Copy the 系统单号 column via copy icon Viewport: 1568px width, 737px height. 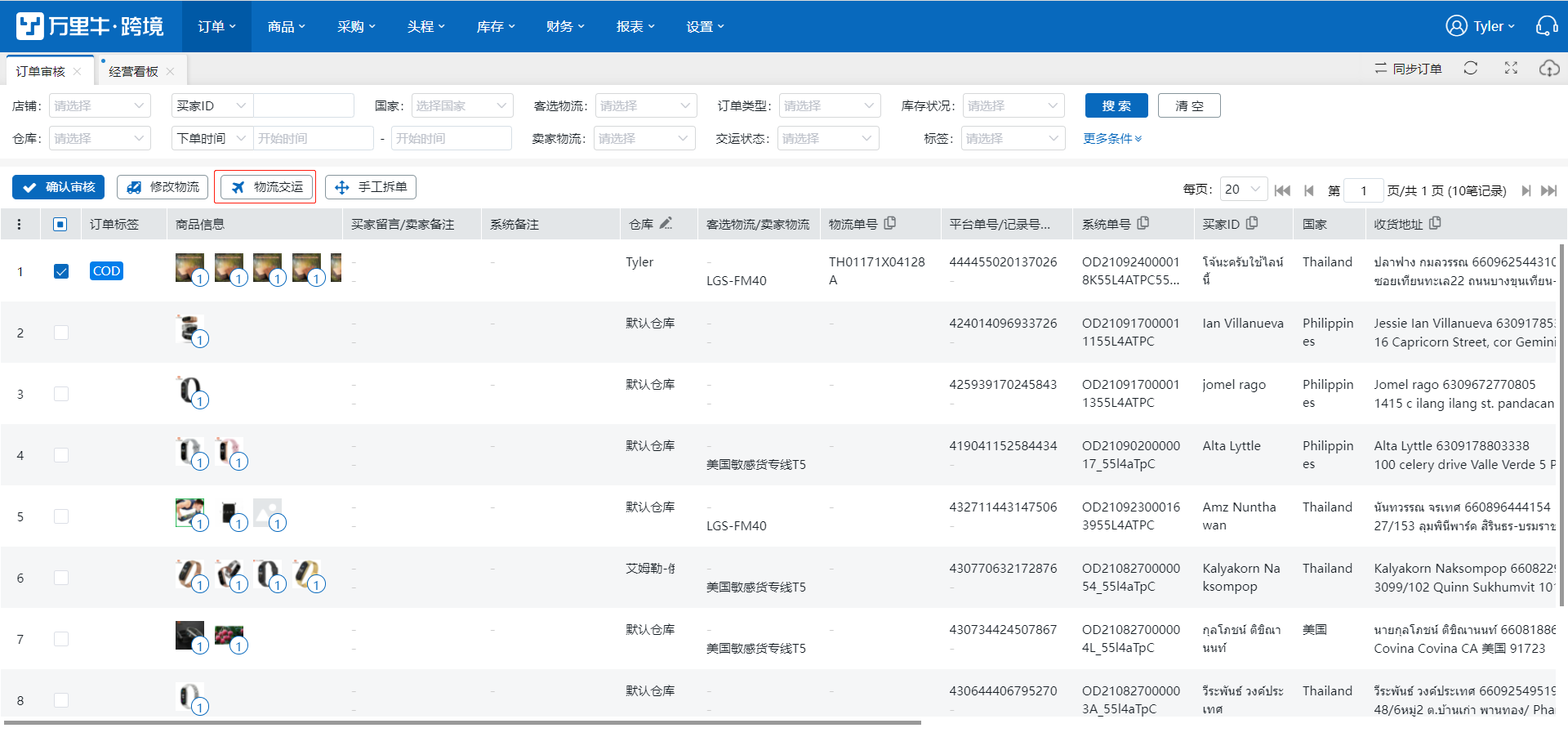1143,223
